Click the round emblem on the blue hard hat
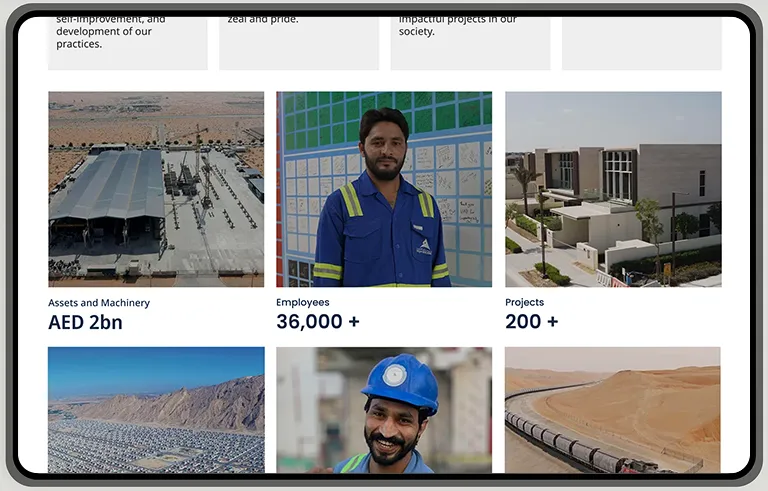This screenshot has height=491, width=768. [x=395, y=375]
